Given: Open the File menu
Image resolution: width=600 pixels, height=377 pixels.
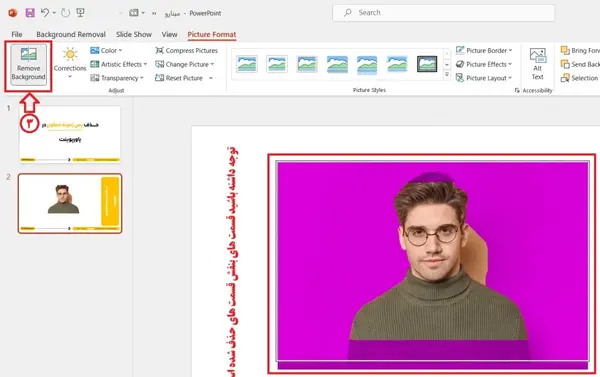Looking at the screenshot, I should pyautogui.click(x=17, y=34).
